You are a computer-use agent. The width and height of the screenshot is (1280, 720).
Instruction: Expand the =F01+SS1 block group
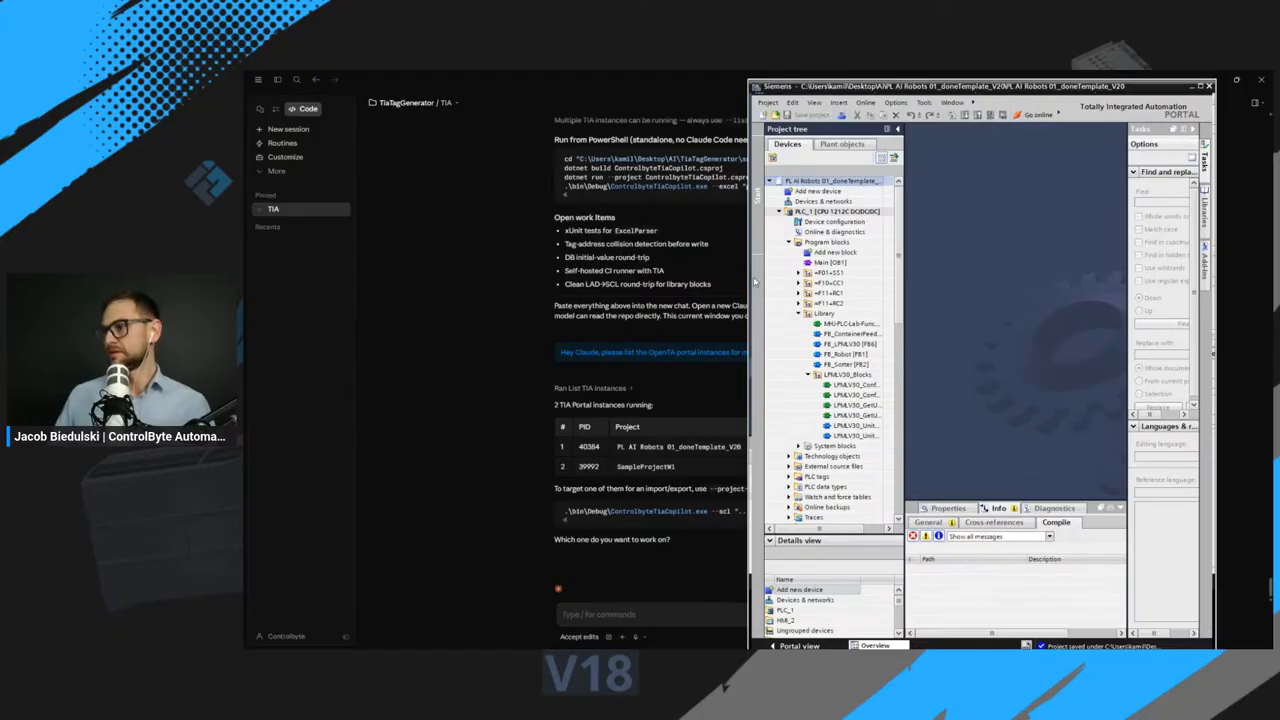click(798, 273)
